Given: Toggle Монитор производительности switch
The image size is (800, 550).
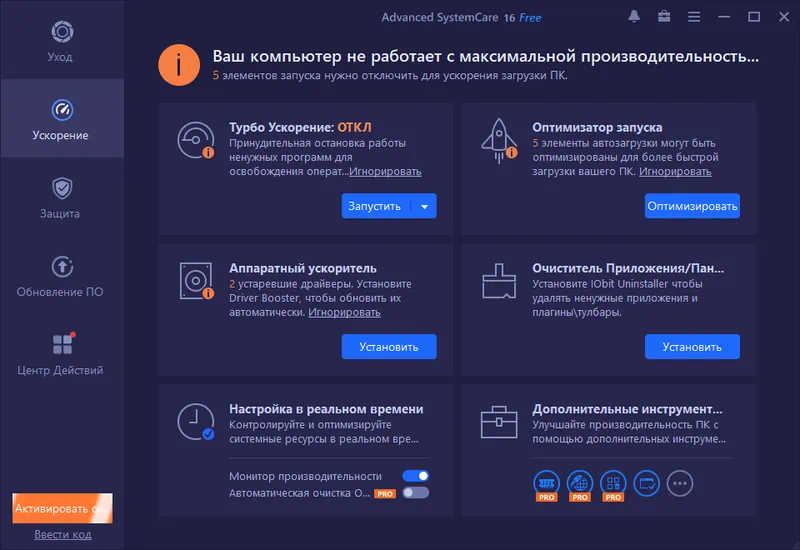Looking at the screenshot, I should (x=416, y=476).
